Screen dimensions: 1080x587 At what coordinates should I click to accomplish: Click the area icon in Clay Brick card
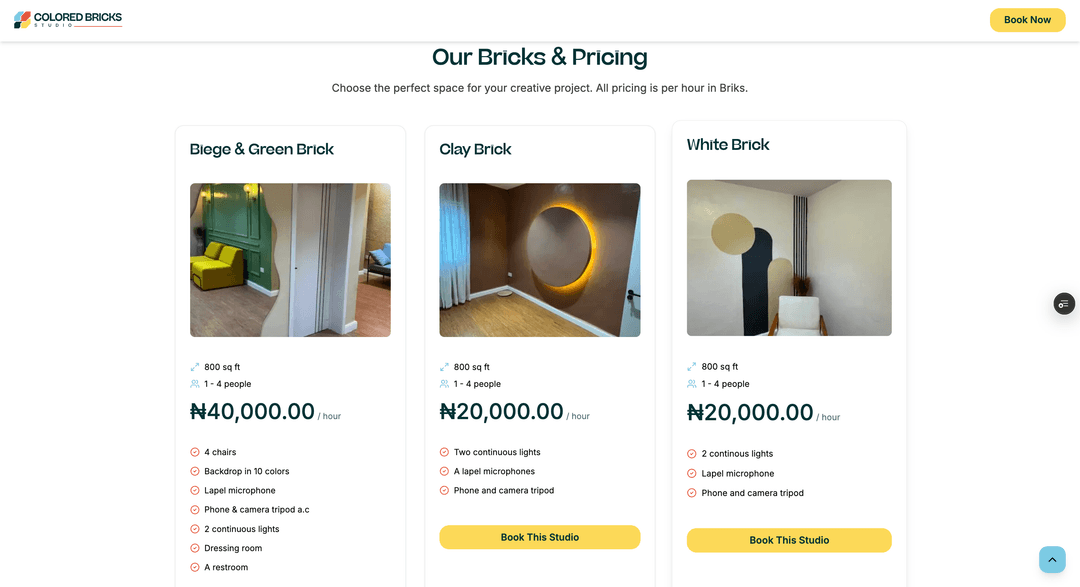pyautogui.click(x=445, y=367)
